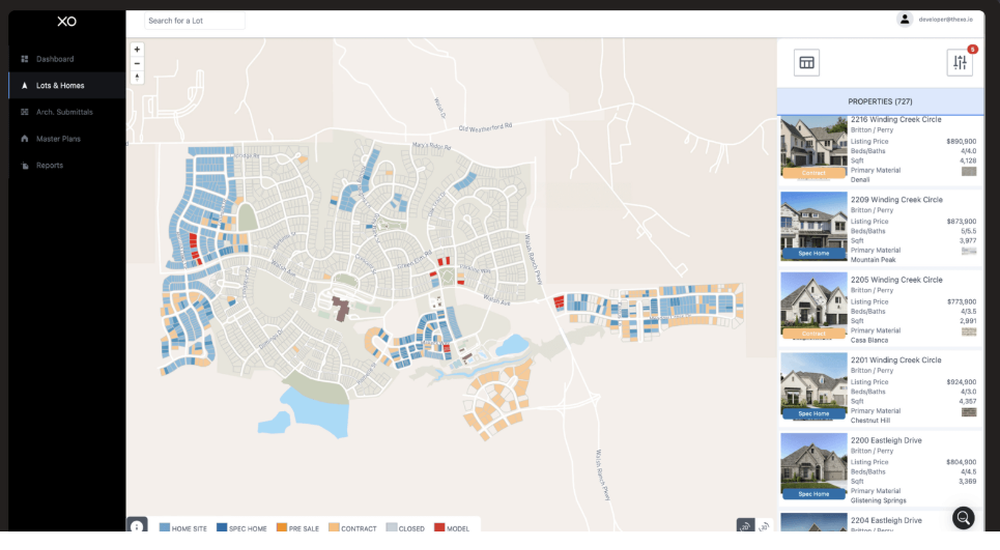This screenshot has width=1000, height=550.
Task: Open the user account avatar icon
Action: pos(904,20)
